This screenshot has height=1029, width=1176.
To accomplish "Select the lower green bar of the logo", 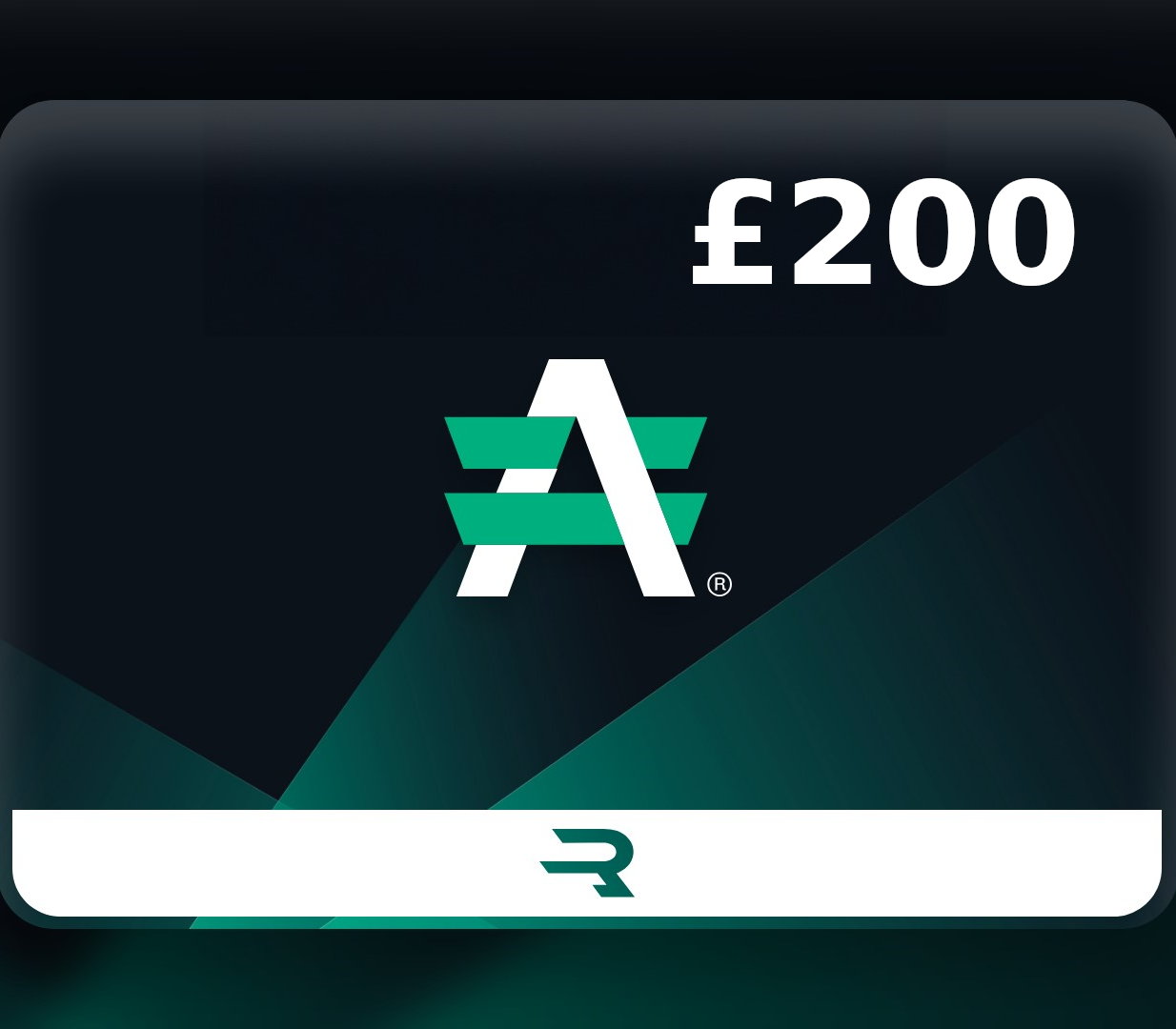I will click(576, 519).
